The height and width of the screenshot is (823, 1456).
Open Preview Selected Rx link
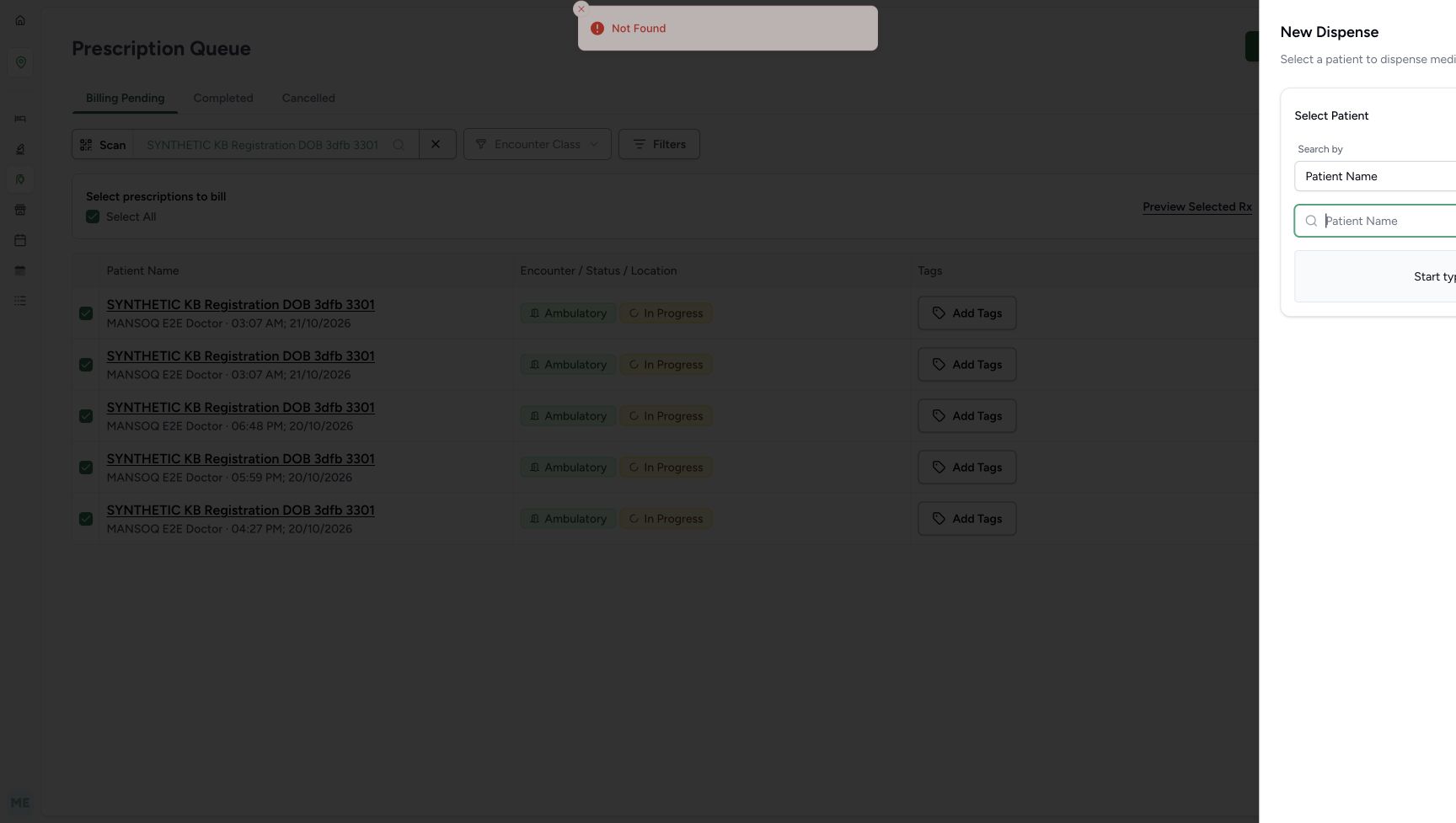[1197, 206]
